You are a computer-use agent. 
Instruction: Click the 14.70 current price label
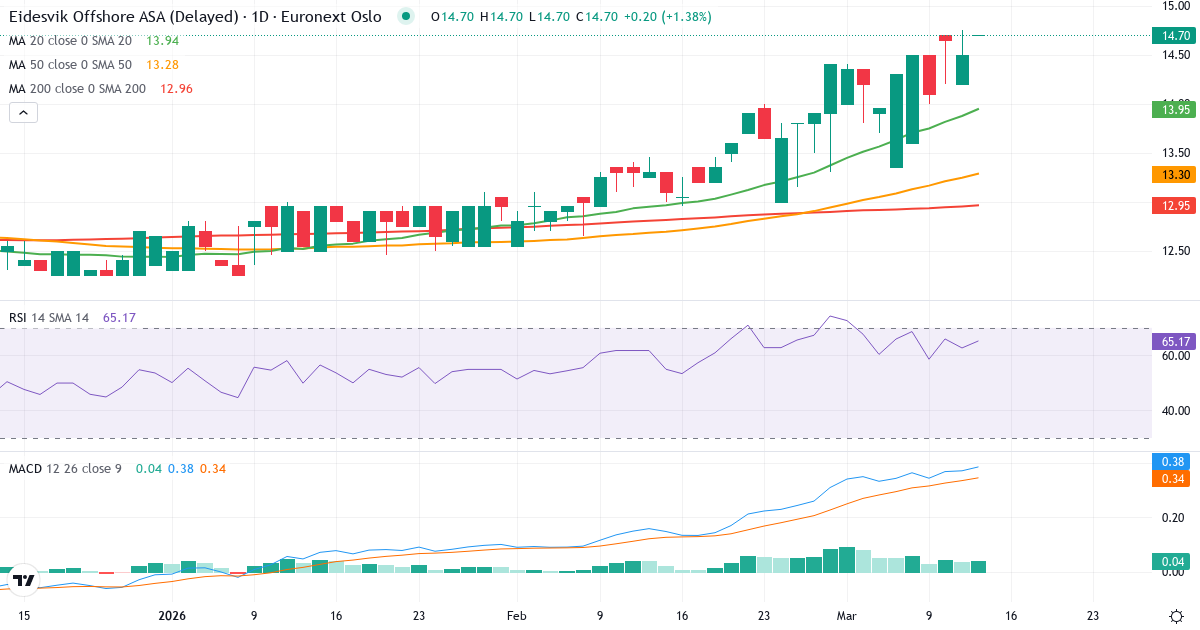click(x=1174, y=36)
